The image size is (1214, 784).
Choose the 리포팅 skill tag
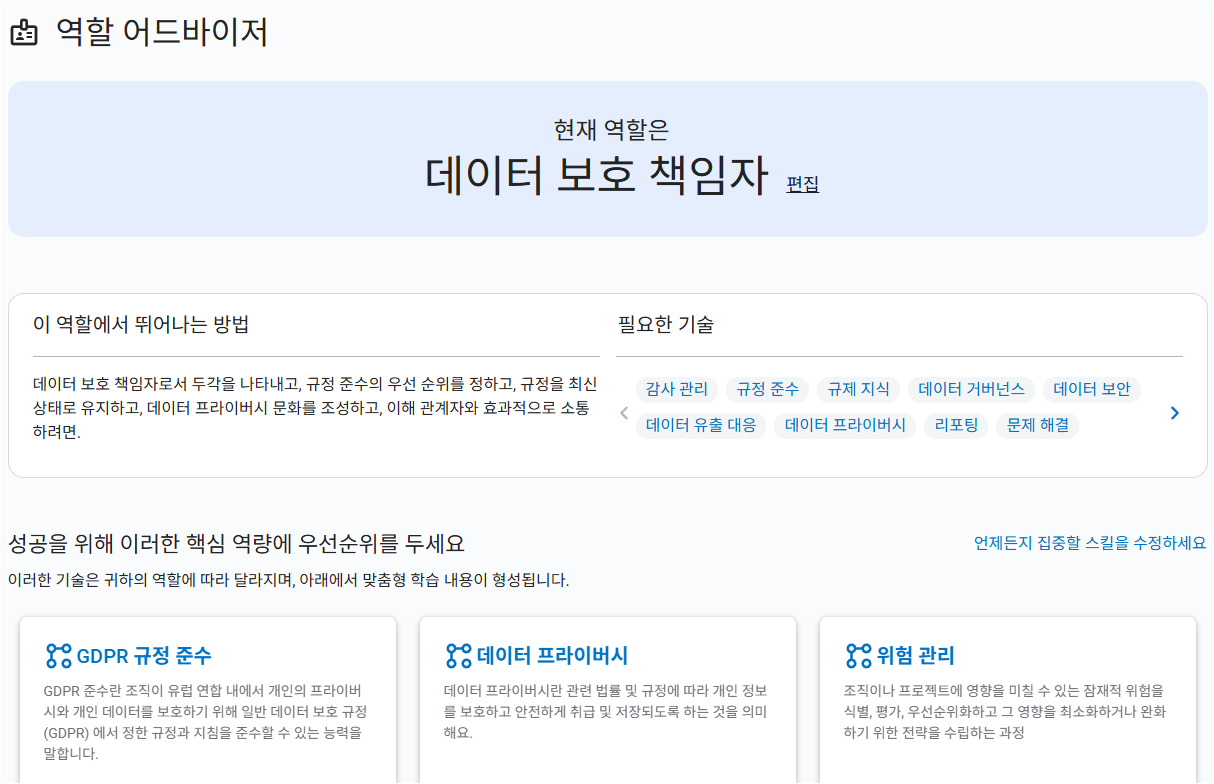pyautogui.click(x=956, y=425)
